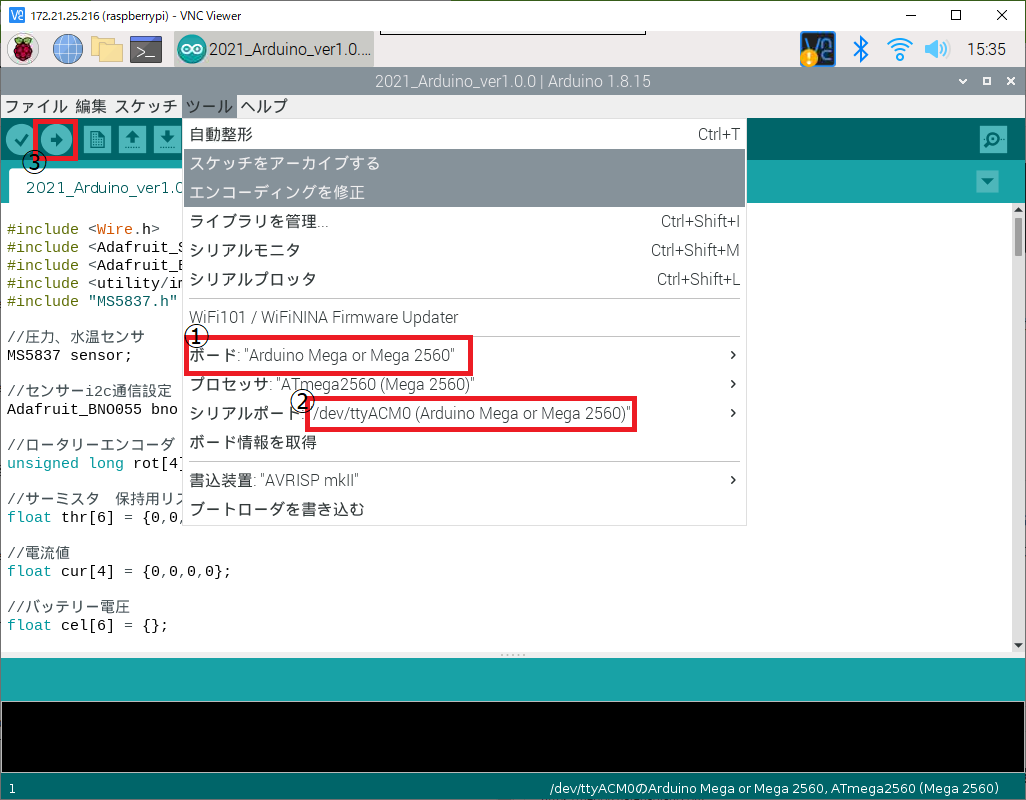Choose スケッチをアーカイブする menu entry
The image size is (1026, 800).
[x=465, y=164]
